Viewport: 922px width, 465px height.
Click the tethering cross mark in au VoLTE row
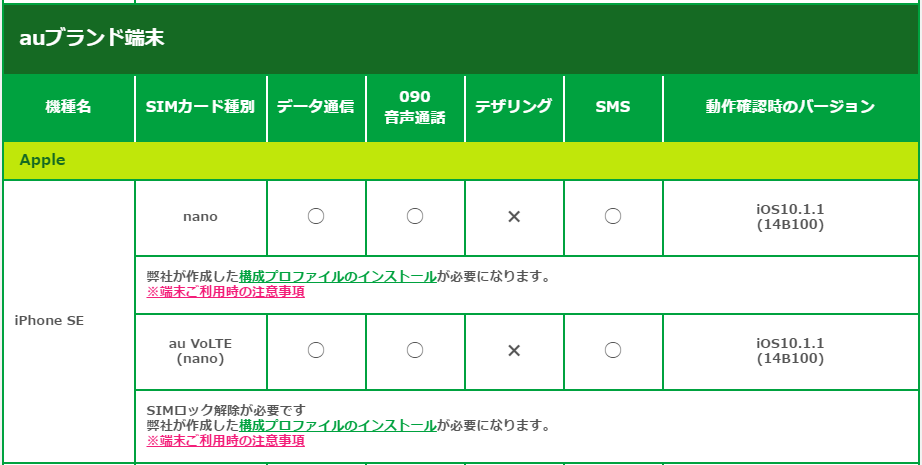click(514, 351)
